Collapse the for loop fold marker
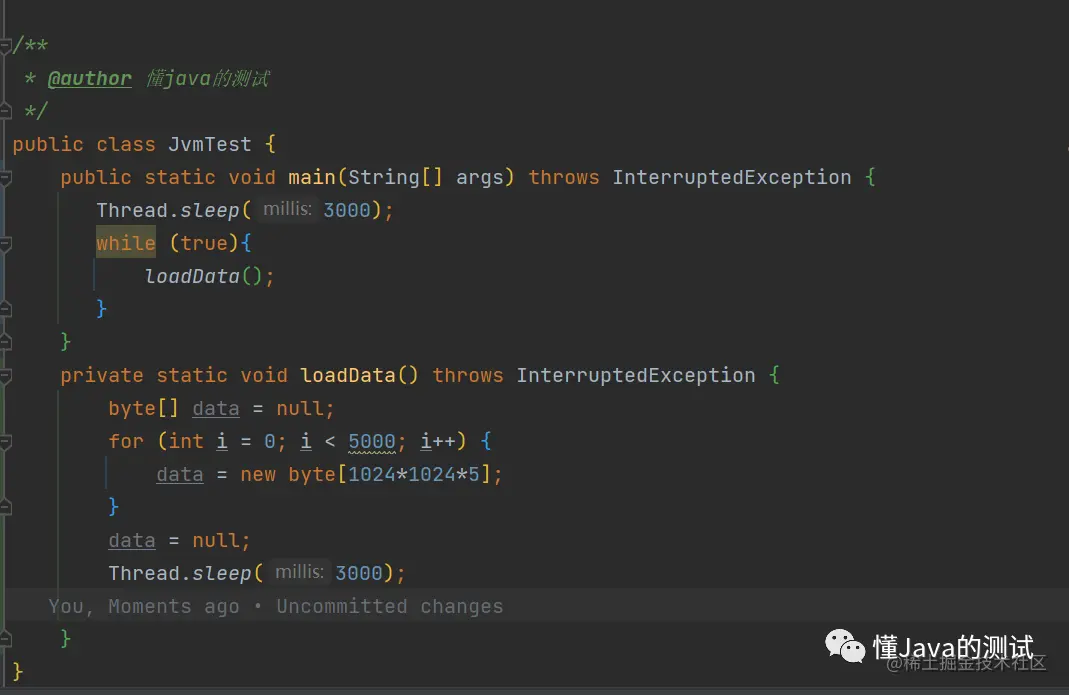Viewport: 1069px width, 695px height. click(x=5, y=441)
